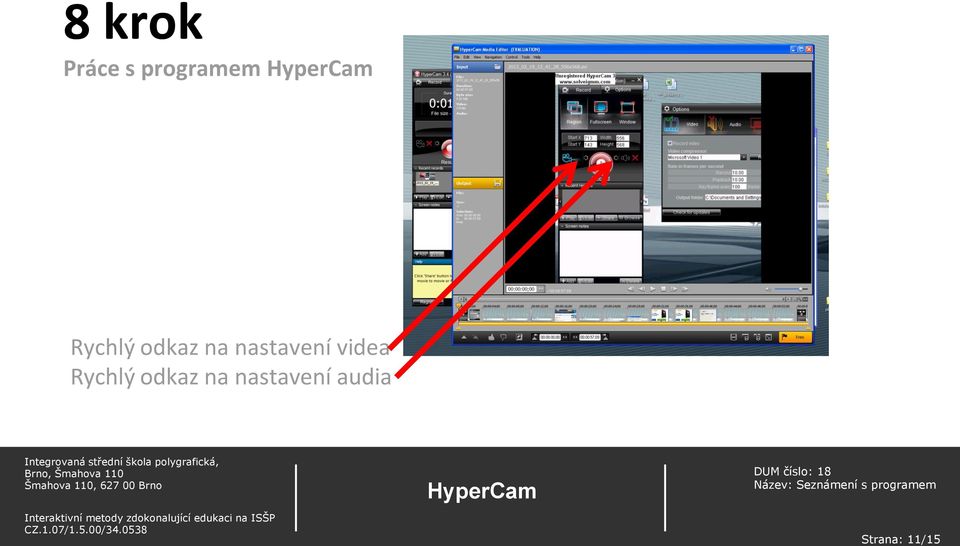
Task: Step forward one frame in player
Action: coord(673,289)
